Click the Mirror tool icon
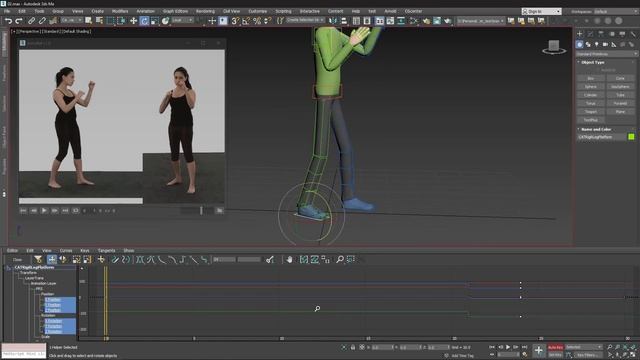 click(333, 20)
